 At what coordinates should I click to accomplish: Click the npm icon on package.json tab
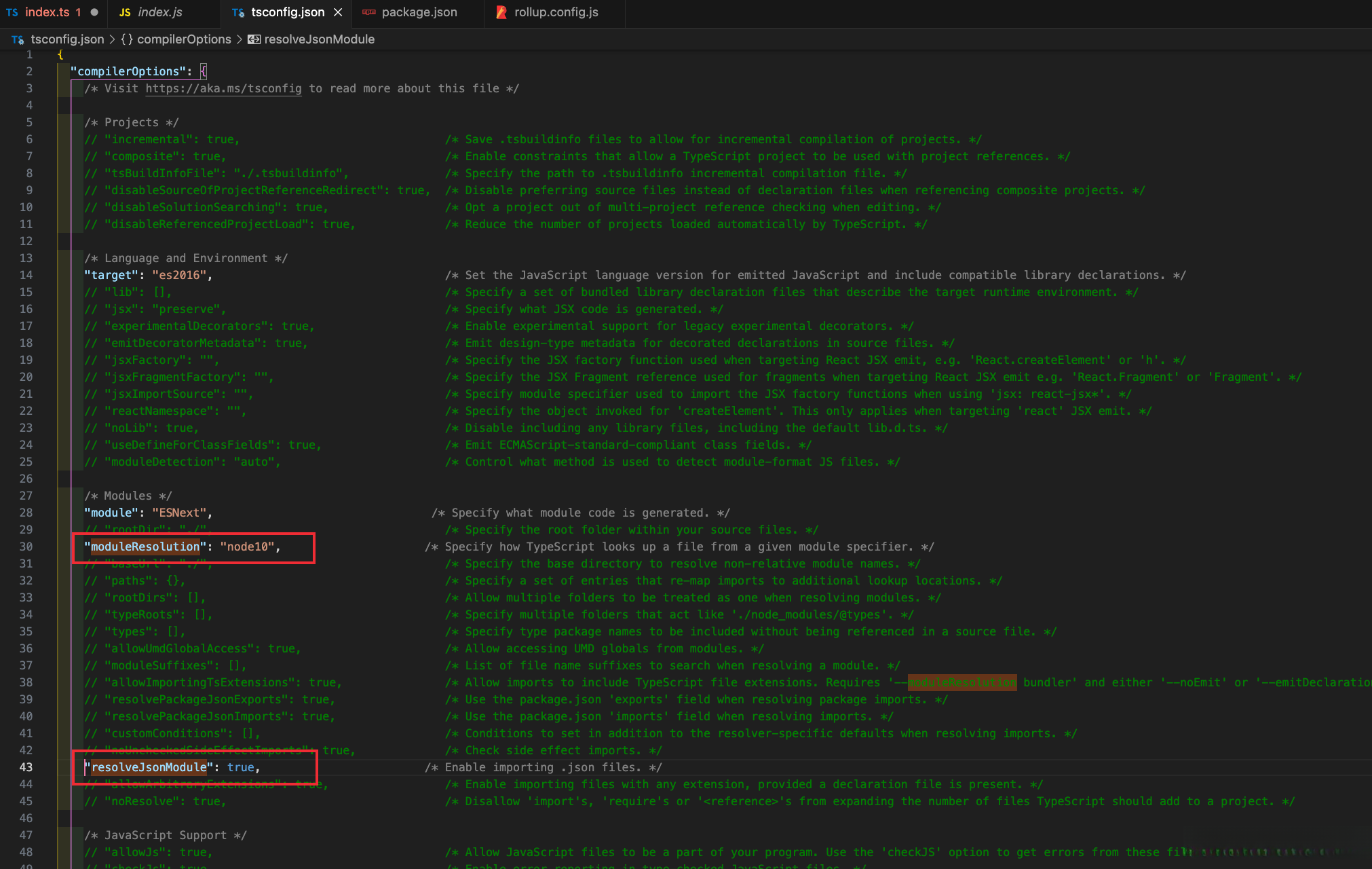click(x=369, y=12)
